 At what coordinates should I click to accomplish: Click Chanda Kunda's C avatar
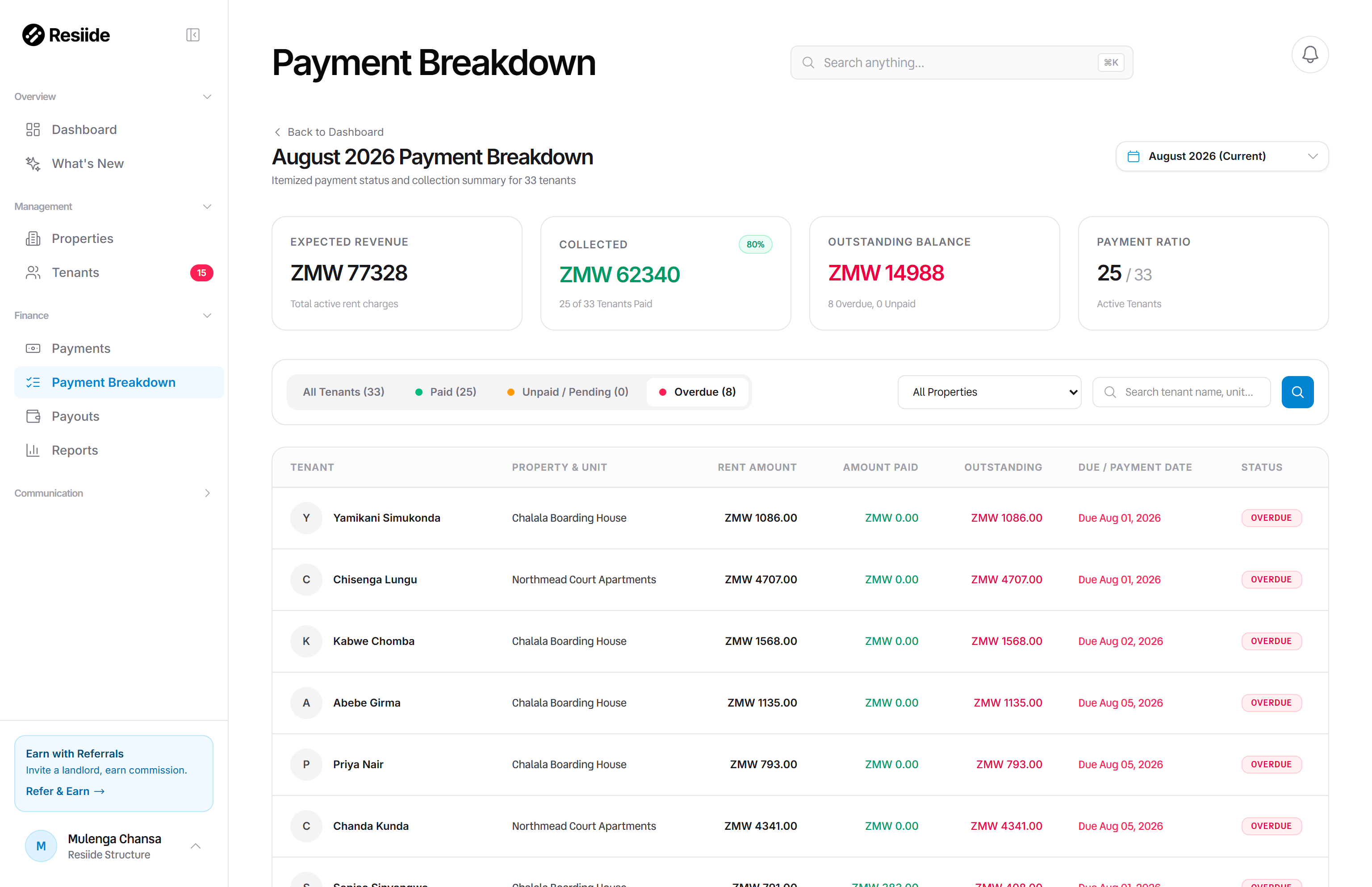pos(306,826)
